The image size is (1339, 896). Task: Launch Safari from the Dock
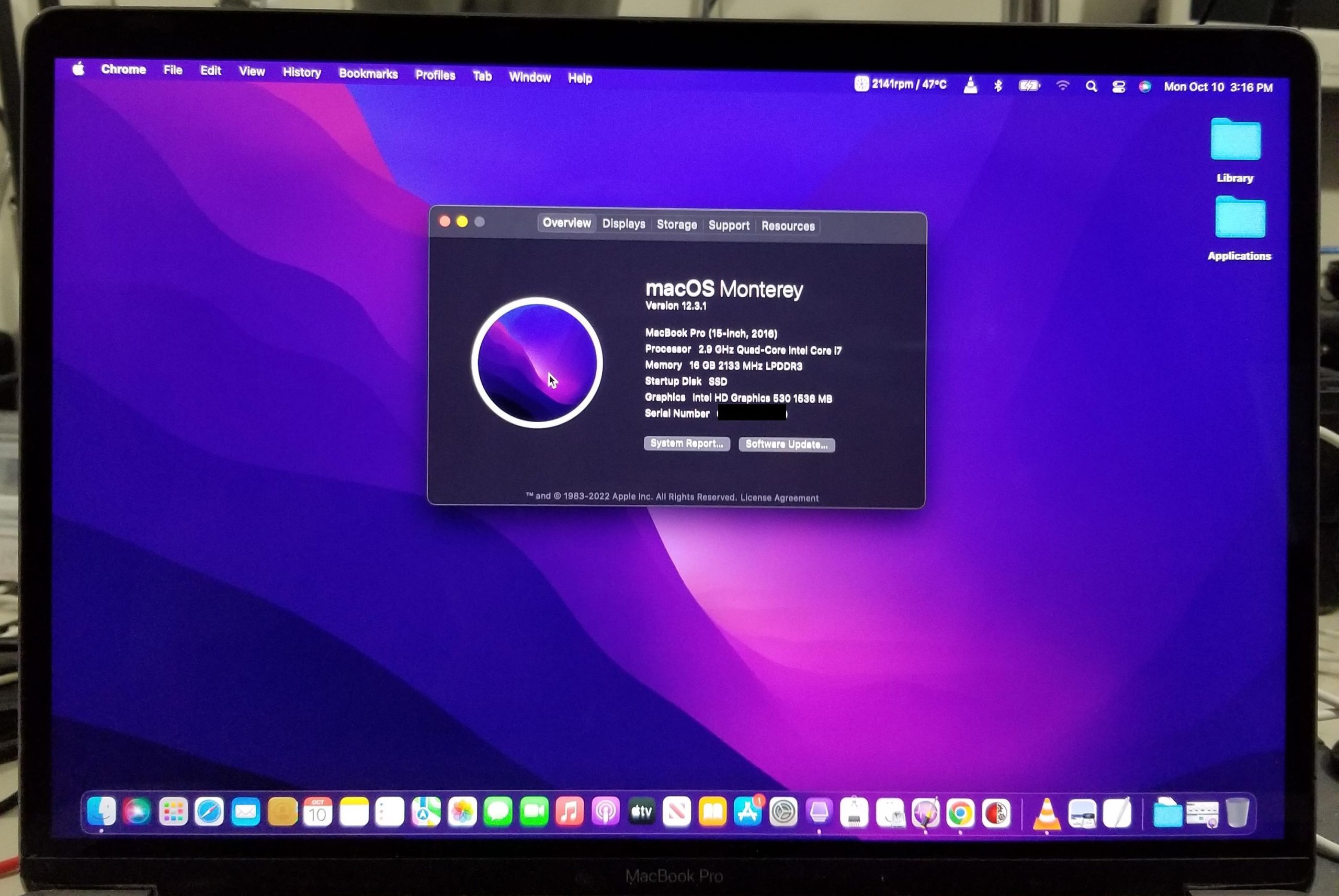tap(209, 811)
